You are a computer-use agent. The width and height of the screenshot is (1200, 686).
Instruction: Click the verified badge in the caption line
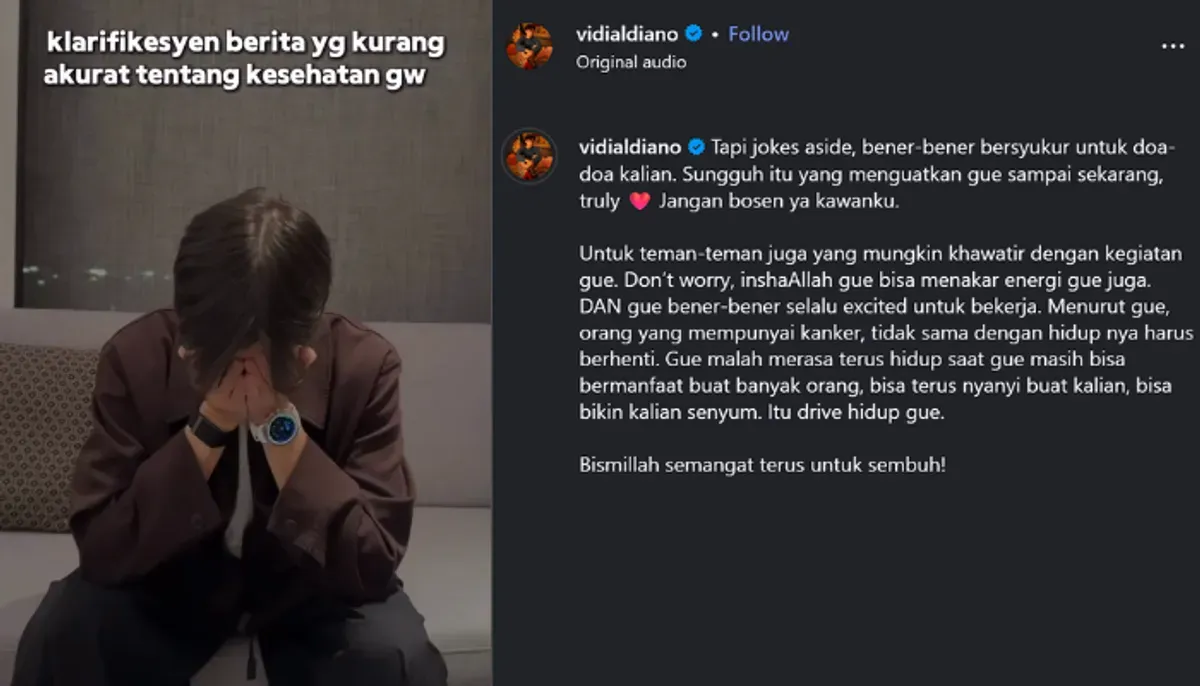tap(697, 148)
